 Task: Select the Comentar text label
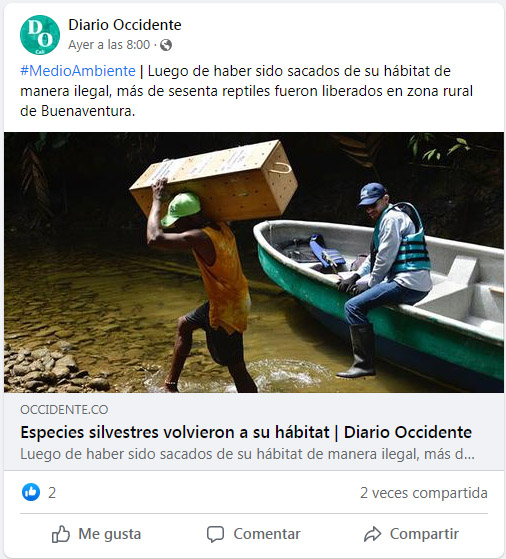pyautogui.click(x=267, y=534)
